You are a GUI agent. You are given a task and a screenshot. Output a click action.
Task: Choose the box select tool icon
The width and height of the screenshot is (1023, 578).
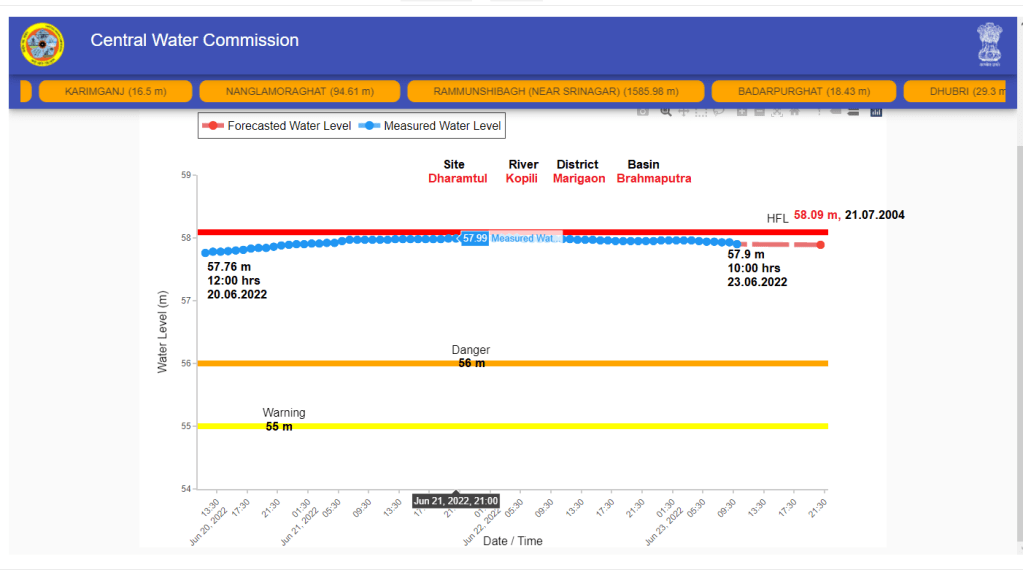pyautogui.click(x=702, y=111)
